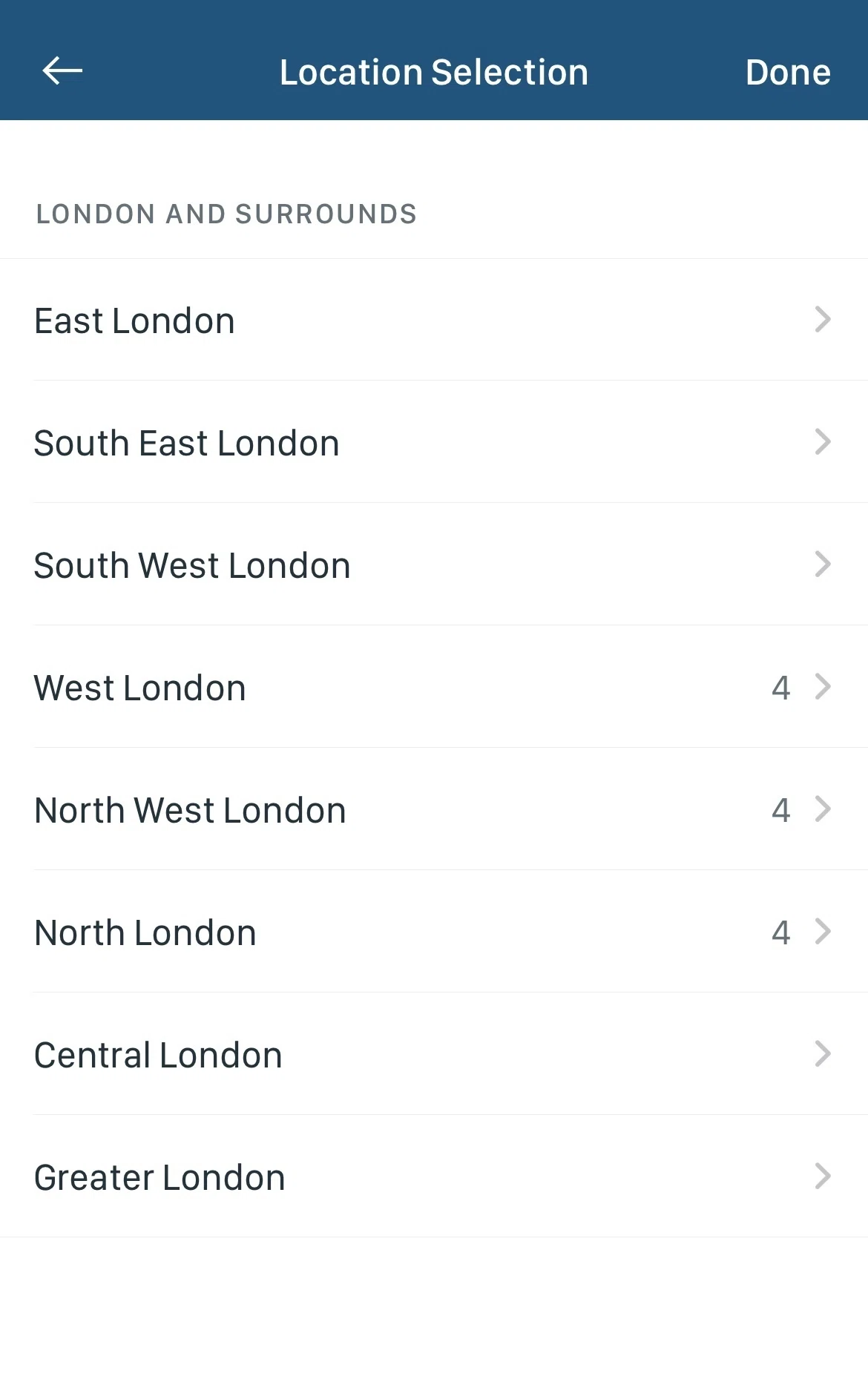This screenshot has width=868, height=1382.
Task: Click the Central London chevron icon
Action: [x=822, y=1054]
